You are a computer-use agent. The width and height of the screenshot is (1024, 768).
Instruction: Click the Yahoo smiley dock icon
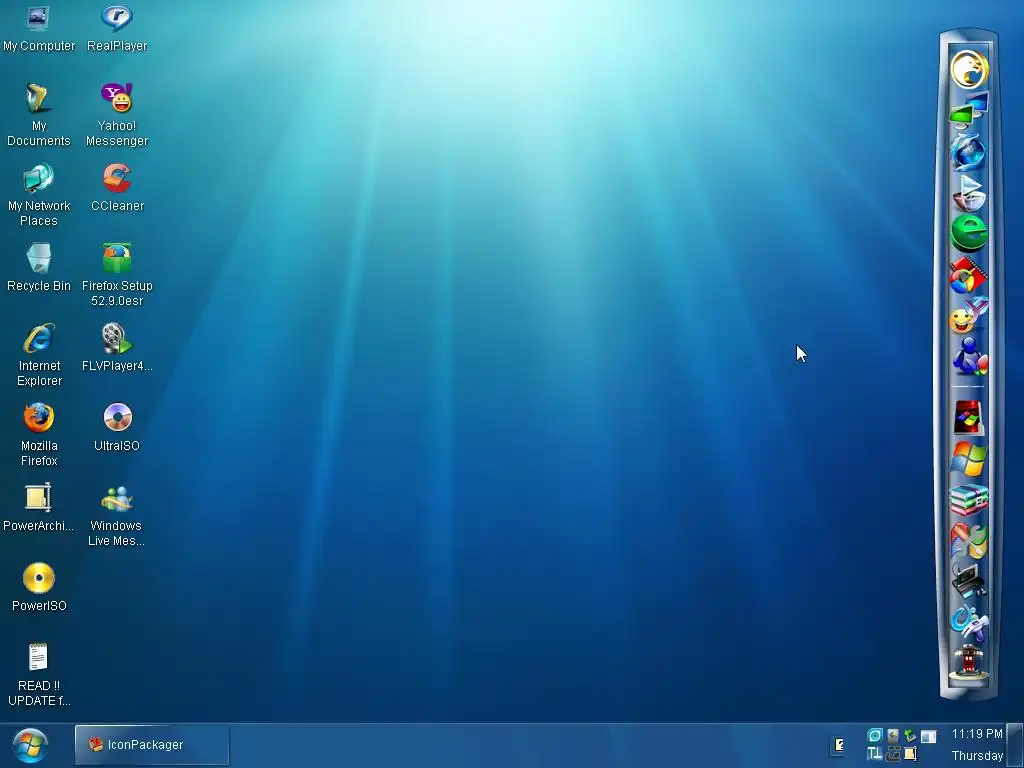pos(968,316)
